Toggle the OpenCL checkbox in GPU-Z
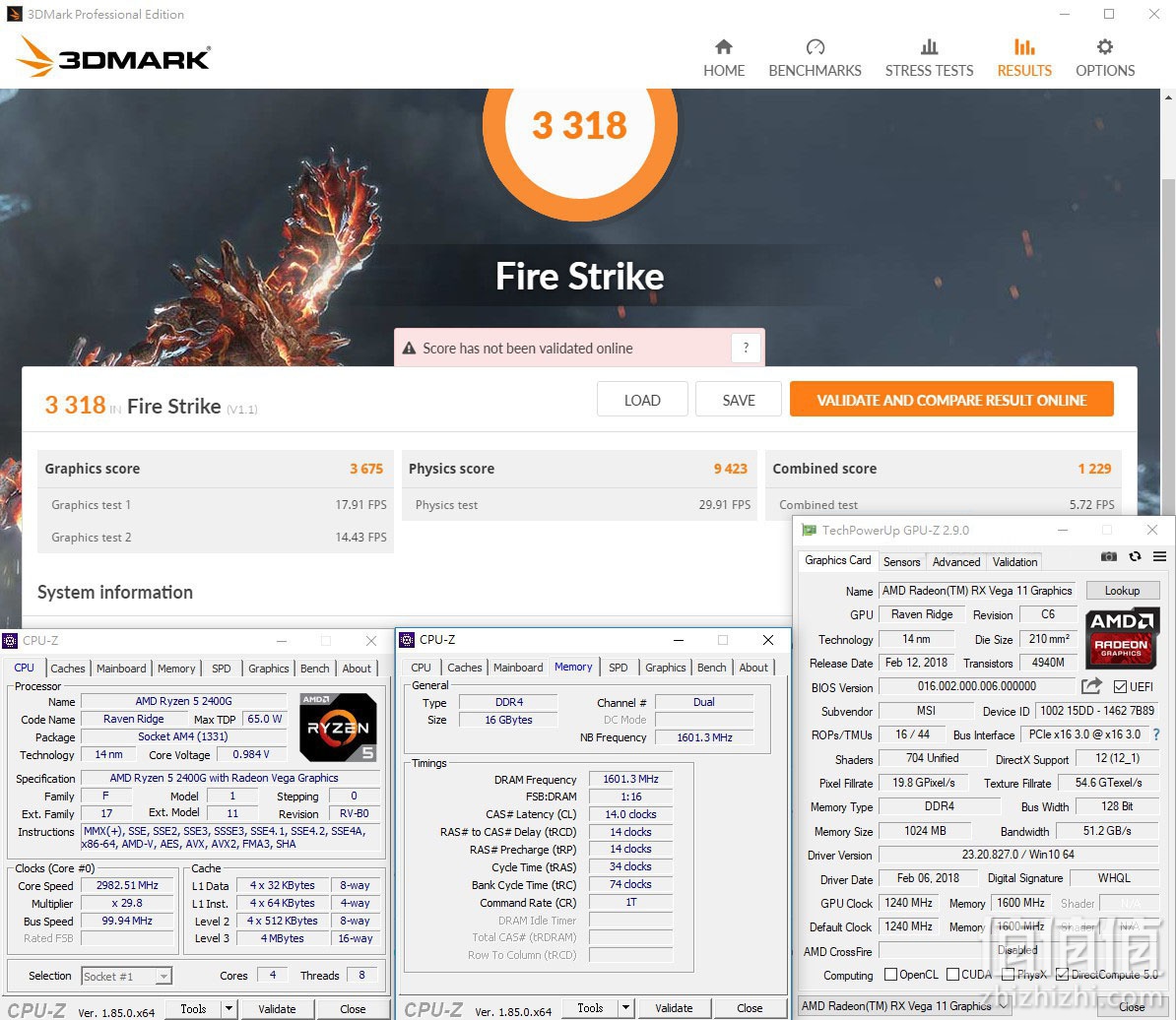Viewport: 1176px width, 1020px height. pos(891,975)
